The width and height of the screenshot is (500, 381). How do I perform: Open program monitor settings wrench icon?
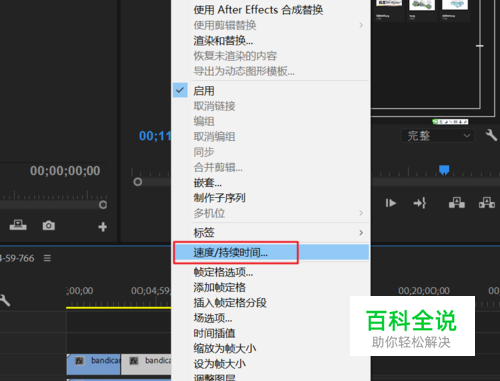491,135
